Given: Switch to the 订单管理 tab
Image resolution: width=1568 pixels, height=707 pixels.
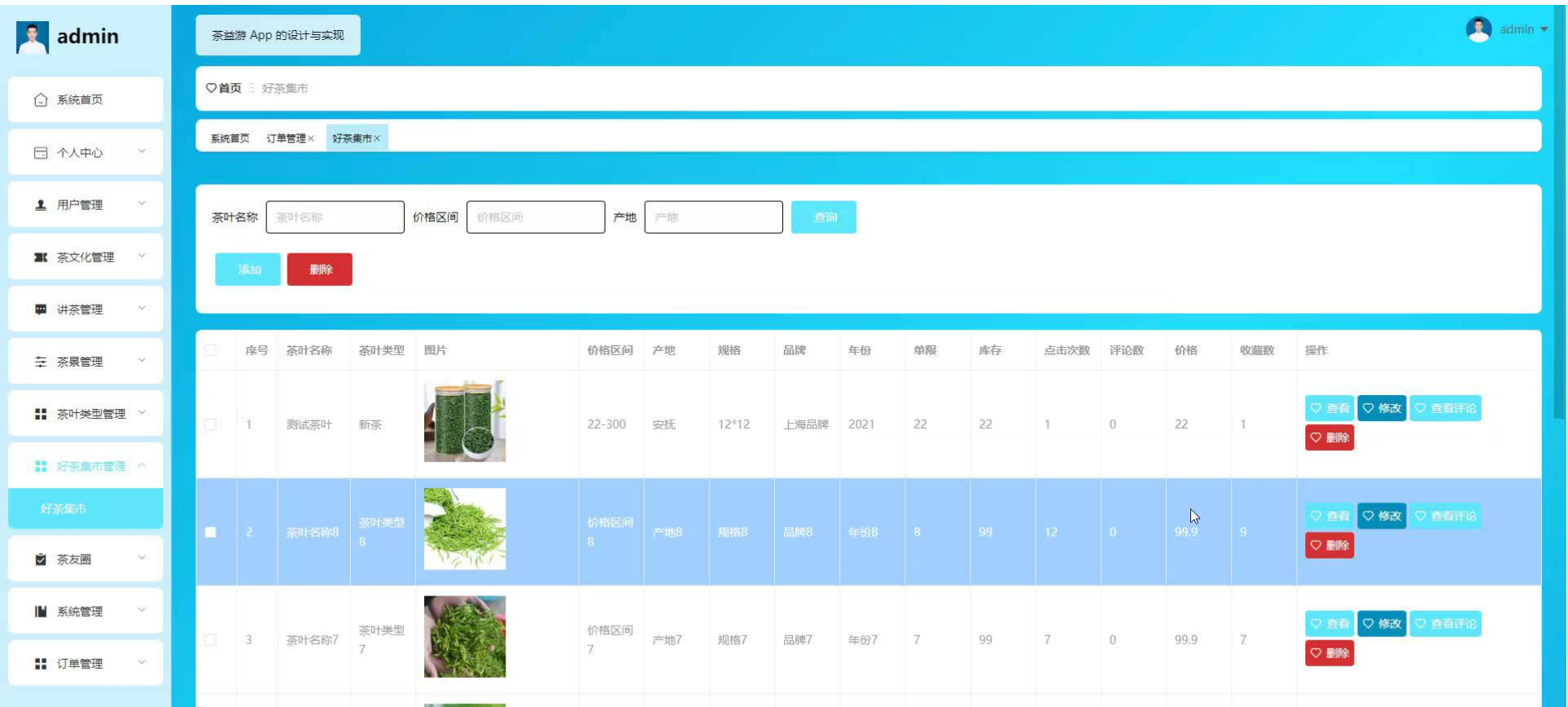Looking at the screenshot, I should point(286,138).
